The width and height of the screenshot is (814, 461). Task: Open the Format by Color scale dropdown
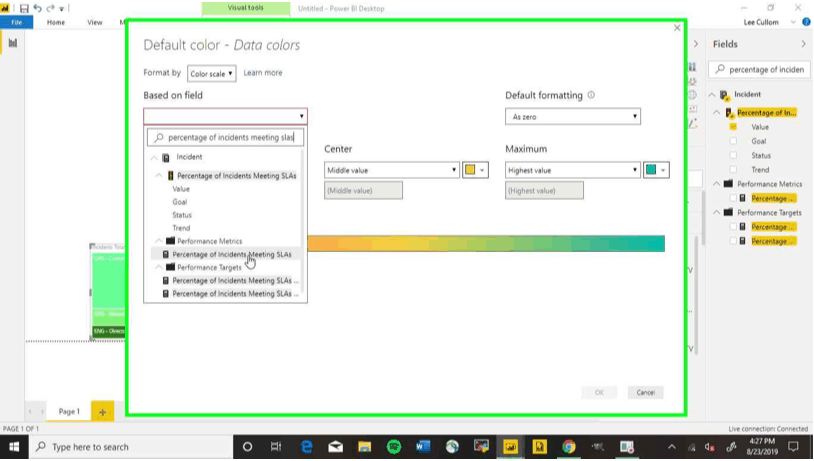point(212,74)
